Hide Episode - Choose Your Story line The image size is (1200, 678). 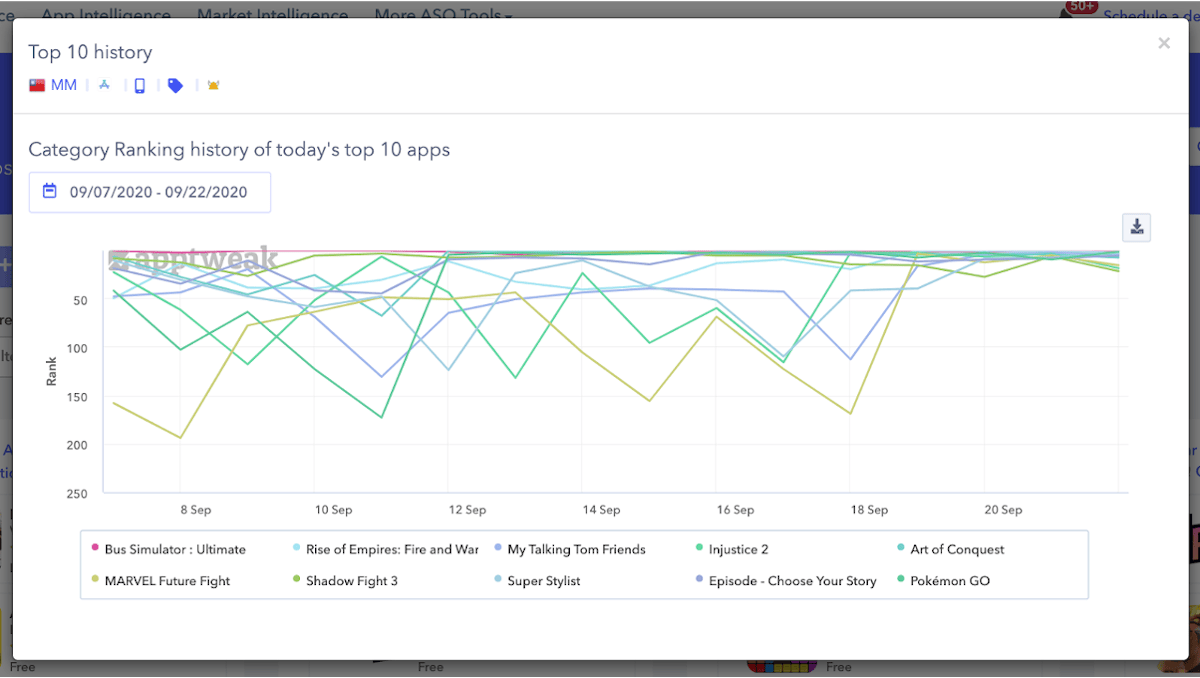[792, 580]
